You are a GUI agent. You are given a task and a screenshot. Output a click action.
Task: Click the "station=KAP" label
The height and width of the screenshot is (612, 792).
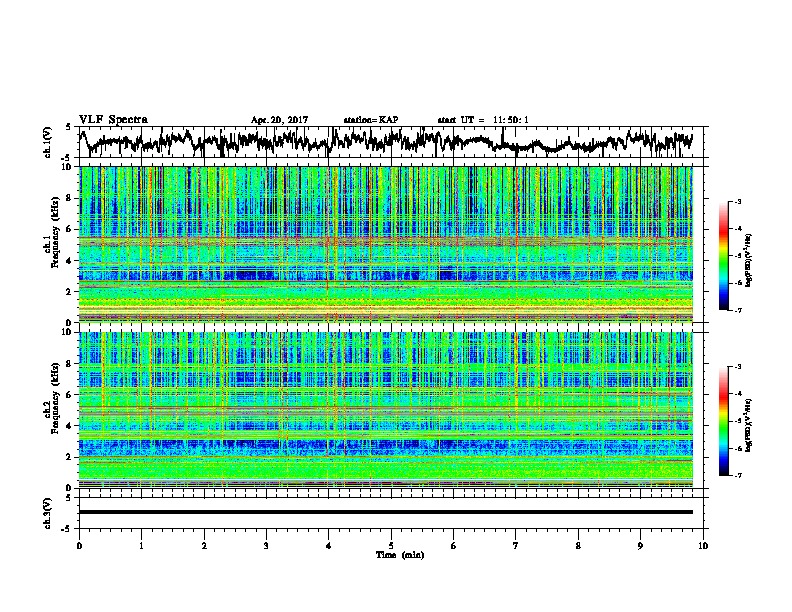click(x=371, y=120)
